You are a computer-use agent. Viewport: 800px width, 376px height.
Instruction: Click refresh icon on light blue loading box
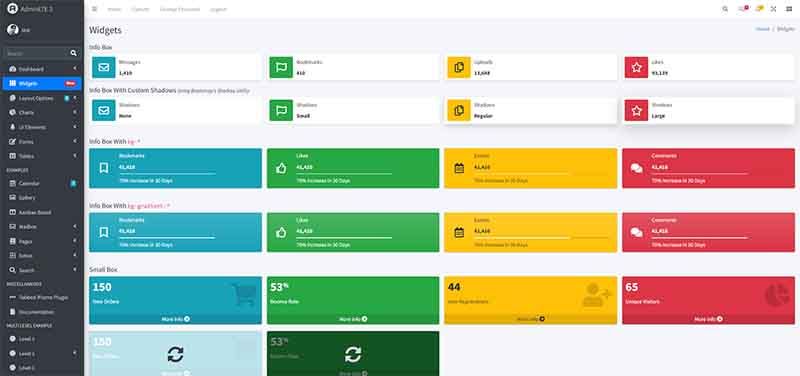tap(175, 354)
